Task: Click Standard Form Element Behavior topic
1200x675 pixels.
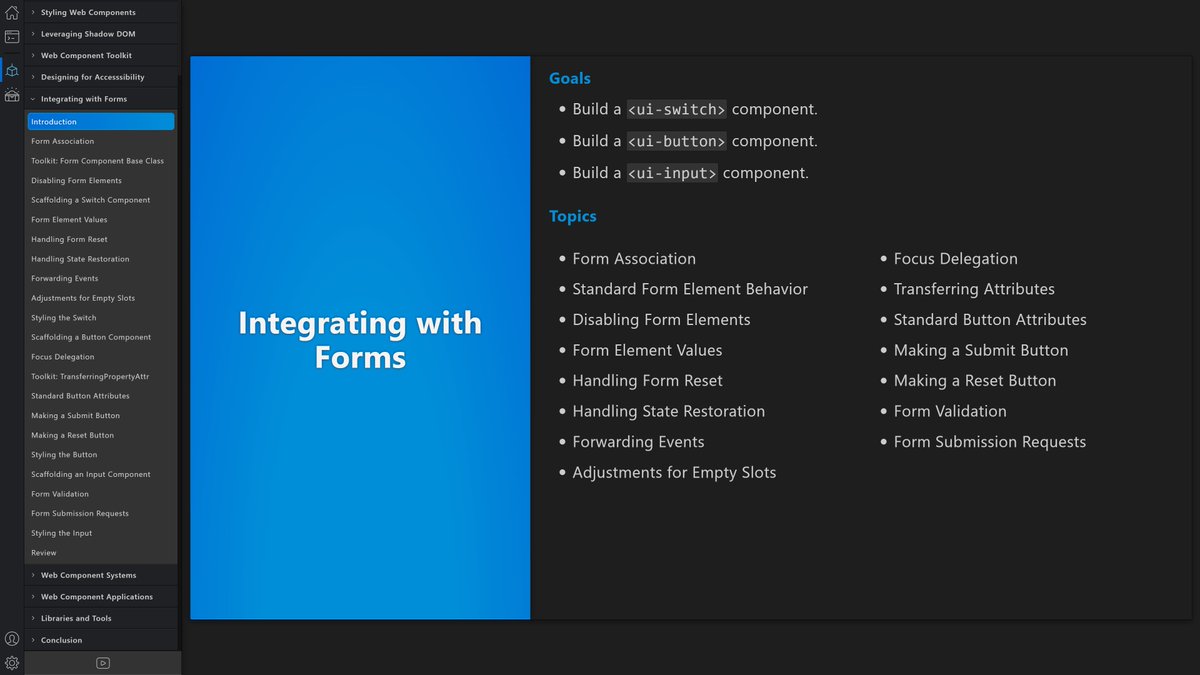Action: pyautogui.click(x=690, y=289)
